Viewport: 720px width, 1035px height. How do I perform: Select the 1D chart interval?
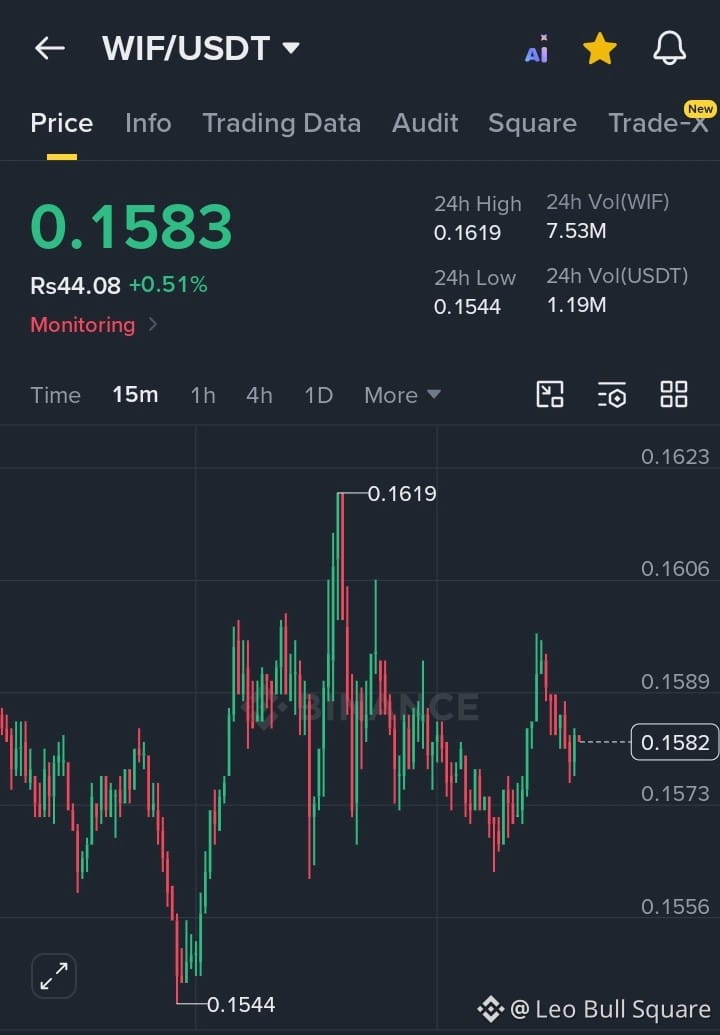(x=319, y=395)
